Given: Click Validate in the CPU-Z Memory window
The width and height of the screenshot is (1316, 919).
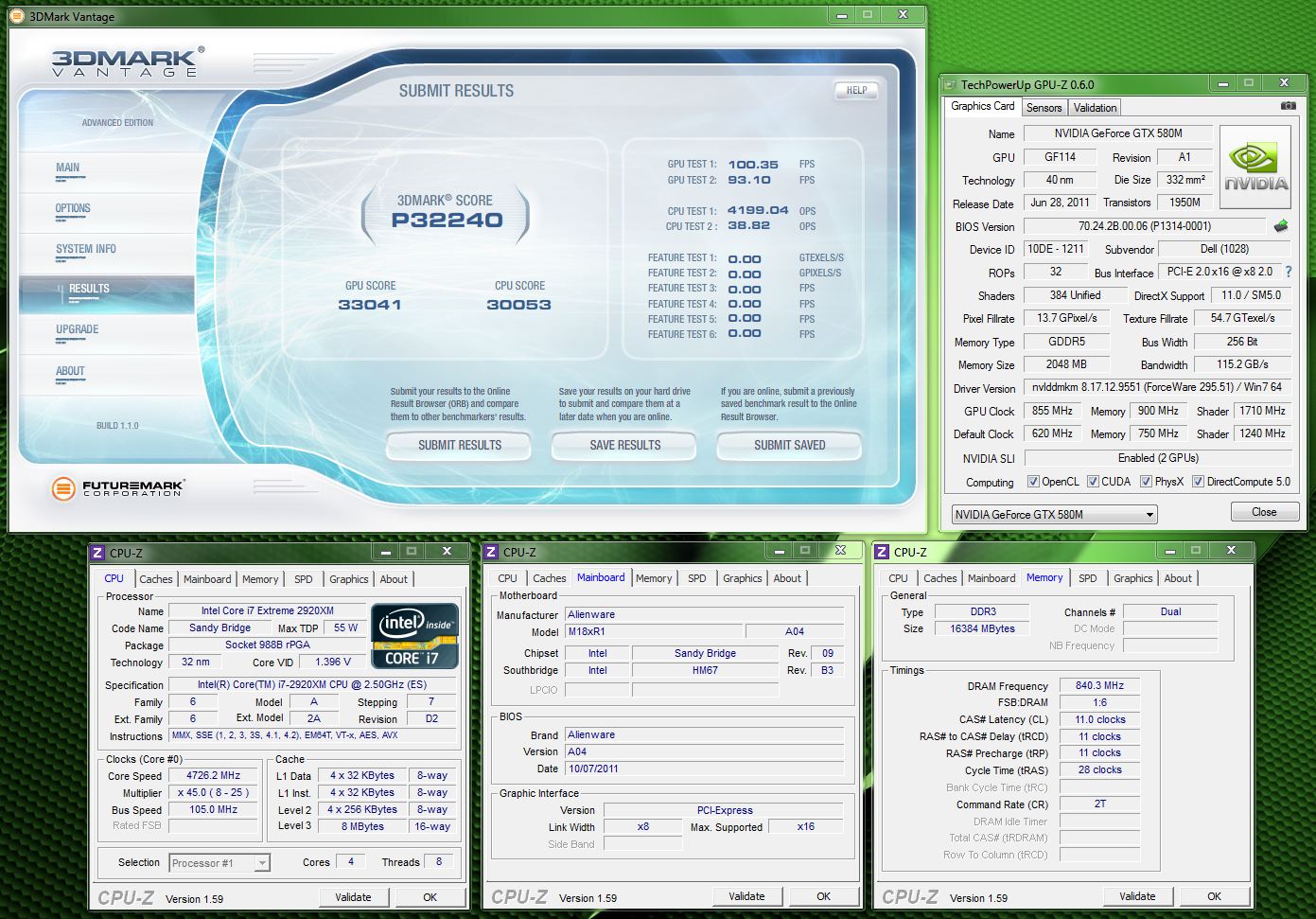Looking at the screenshot, I should (x=1137, y=896).
